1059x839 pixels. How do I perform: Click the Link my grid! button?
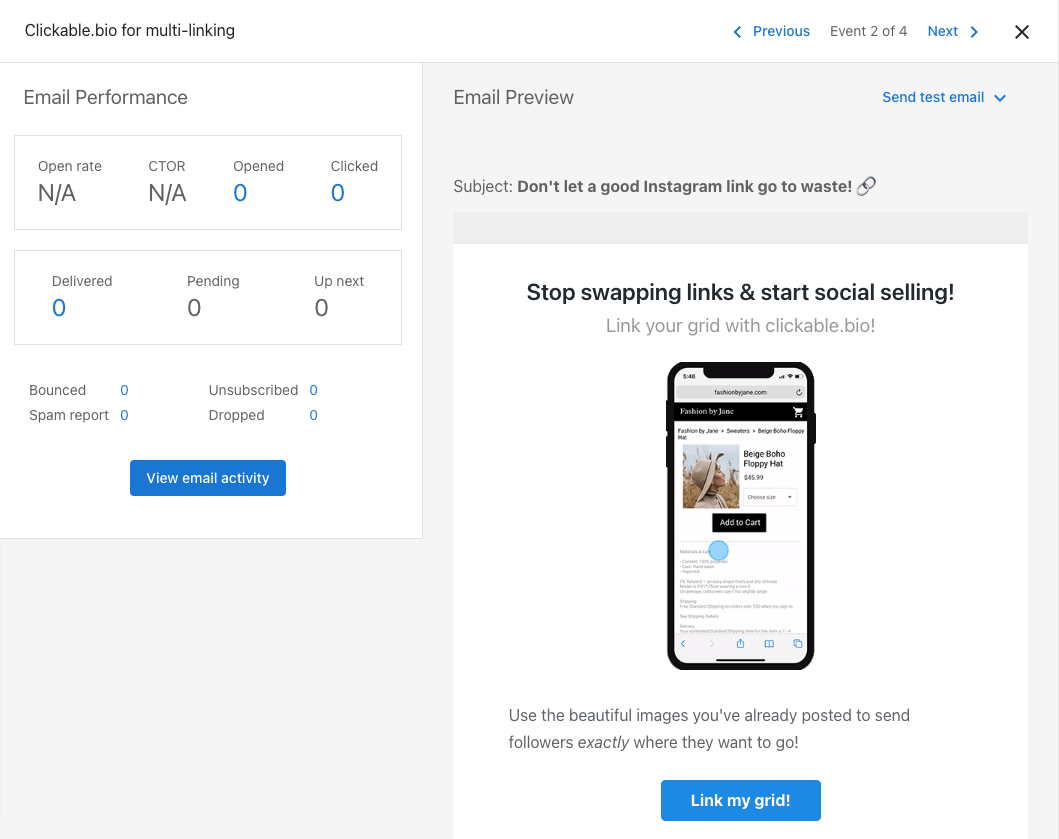coord(740,800)
